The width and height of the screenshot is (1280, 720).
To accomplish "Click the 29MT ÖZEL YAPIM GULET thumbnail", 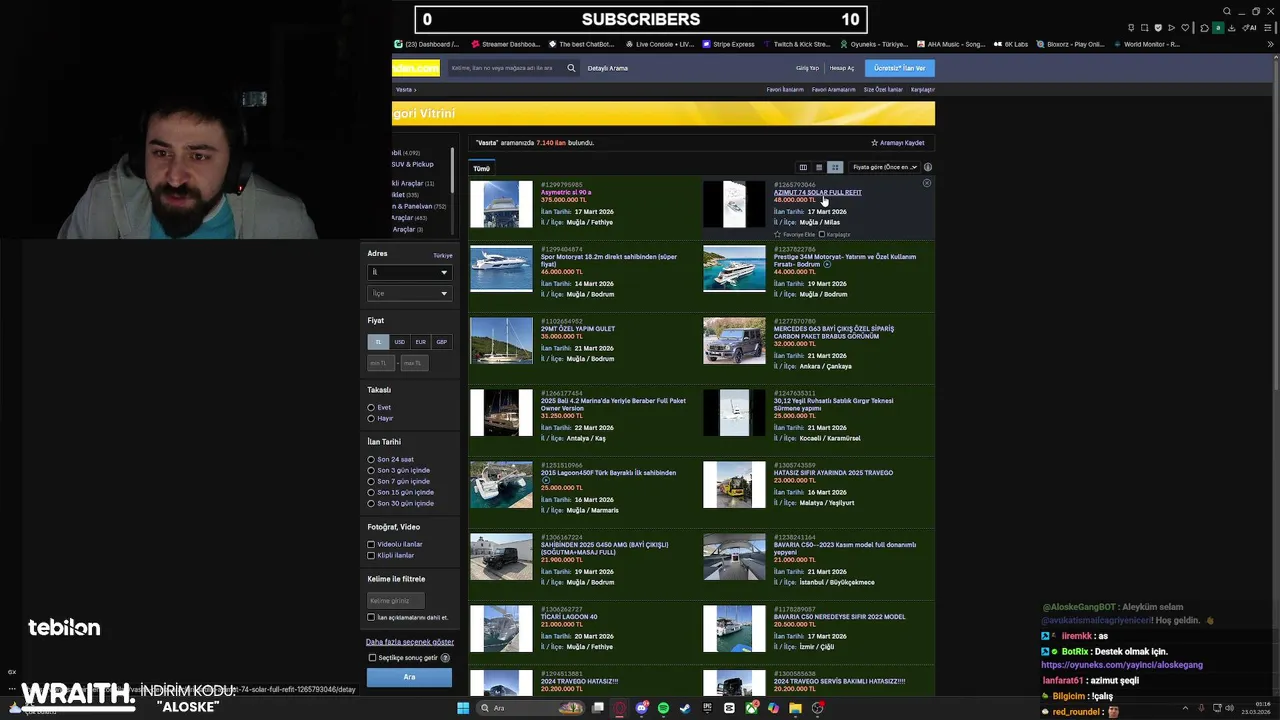I will point(501,341).
